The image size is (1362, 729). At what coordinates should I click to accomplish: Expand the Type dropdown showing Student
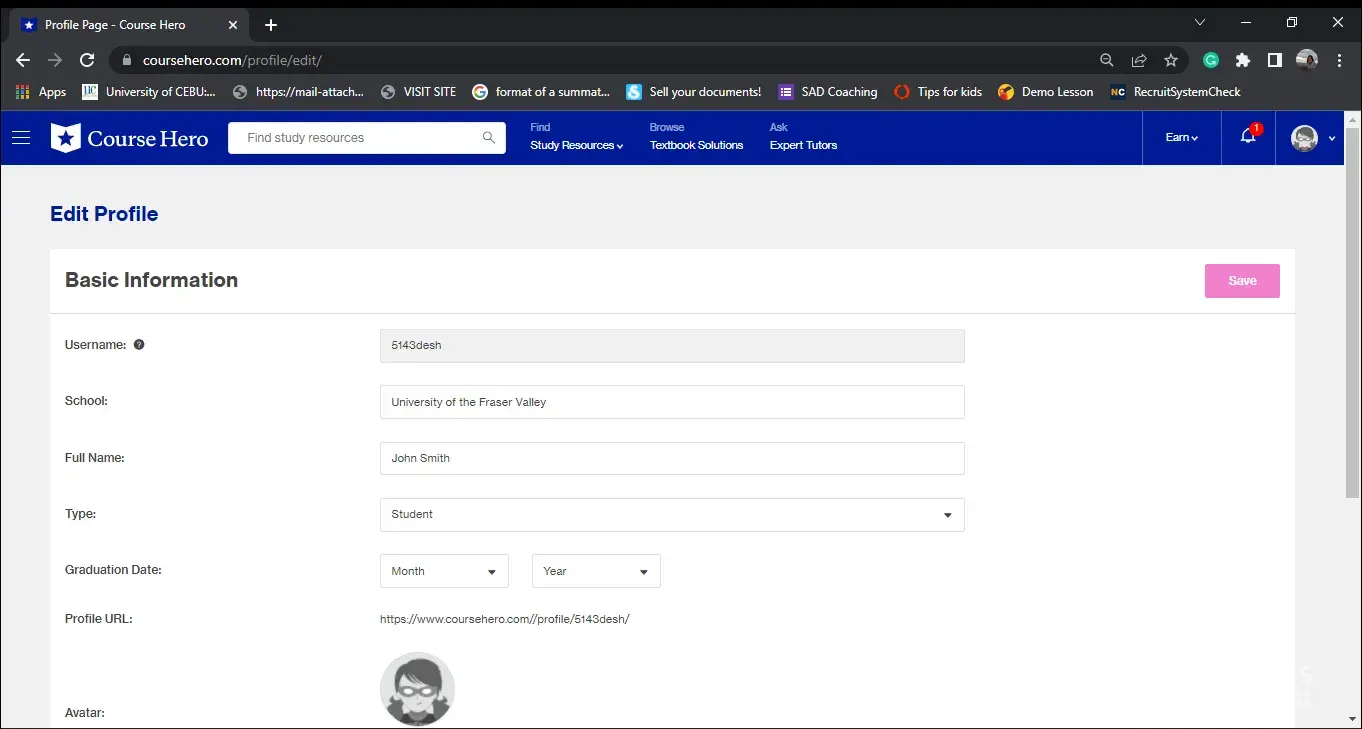tap(672, 515)
